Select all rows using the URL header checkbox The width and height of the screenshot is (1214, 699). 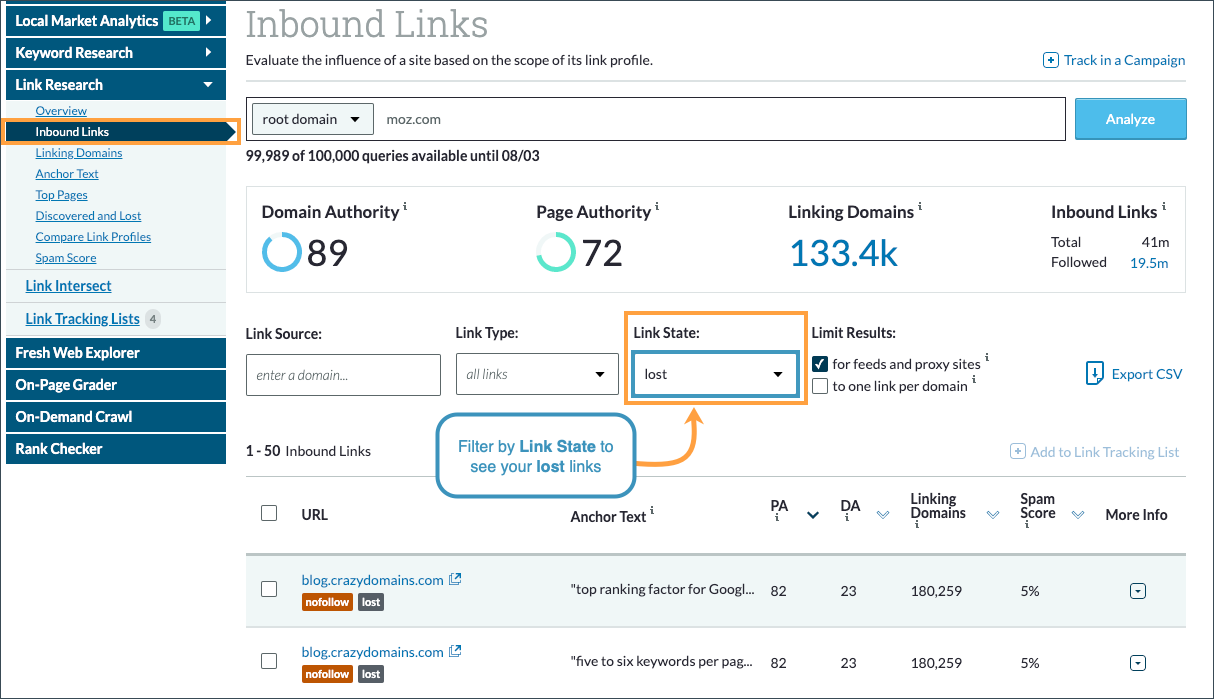269,512
